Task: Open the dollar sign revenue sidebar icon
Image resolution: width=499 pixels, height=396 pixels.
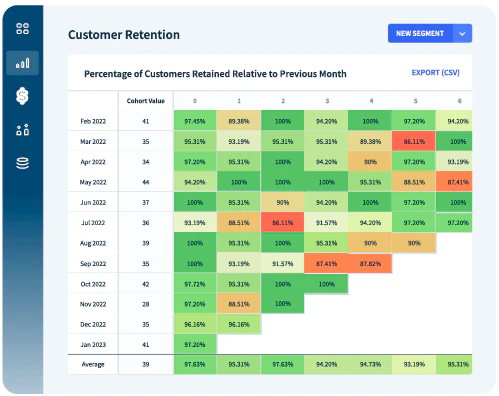Action: point(22,96)
